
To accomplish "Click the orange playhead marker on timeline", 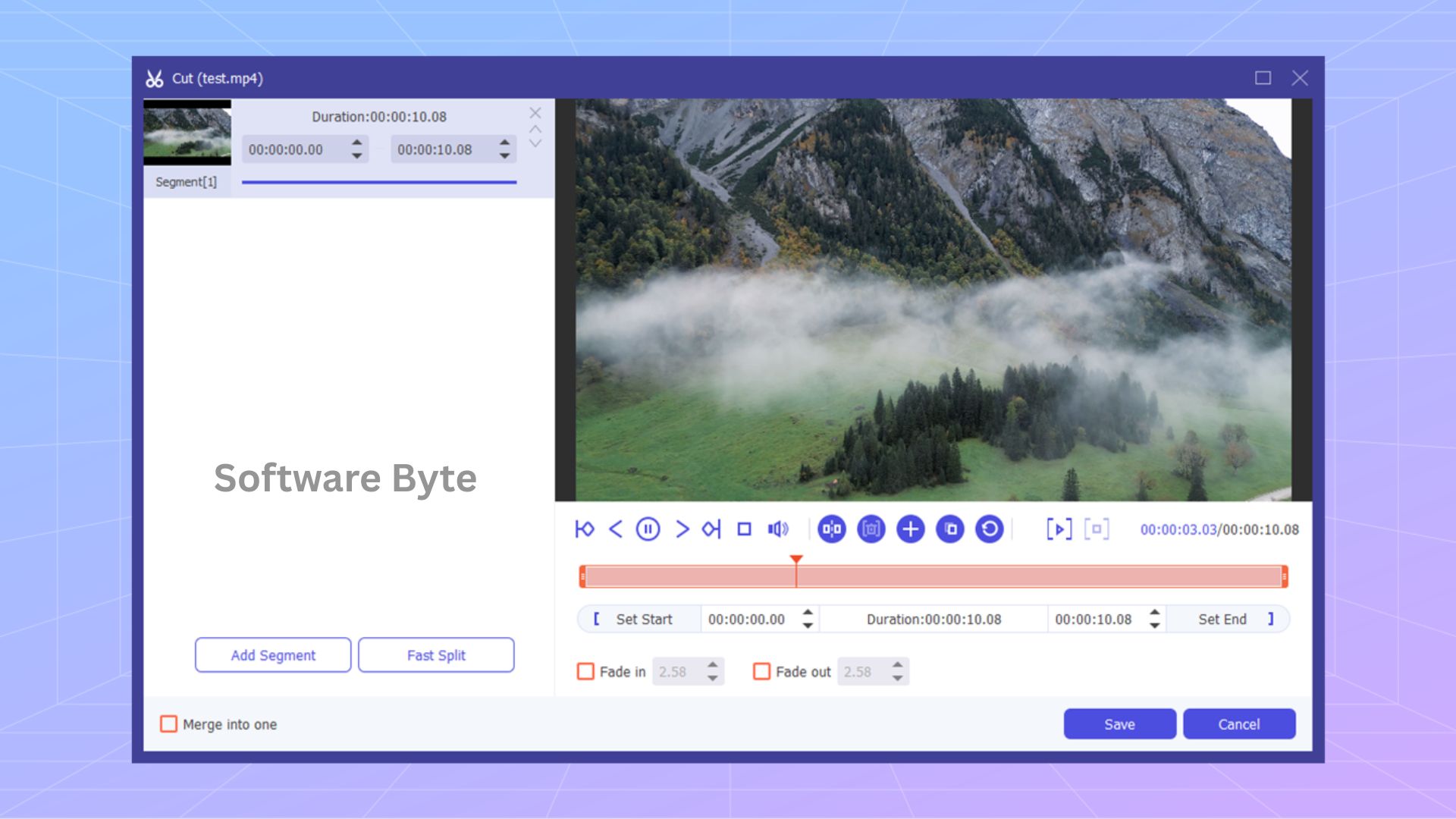I will click(x=796, y=560).
